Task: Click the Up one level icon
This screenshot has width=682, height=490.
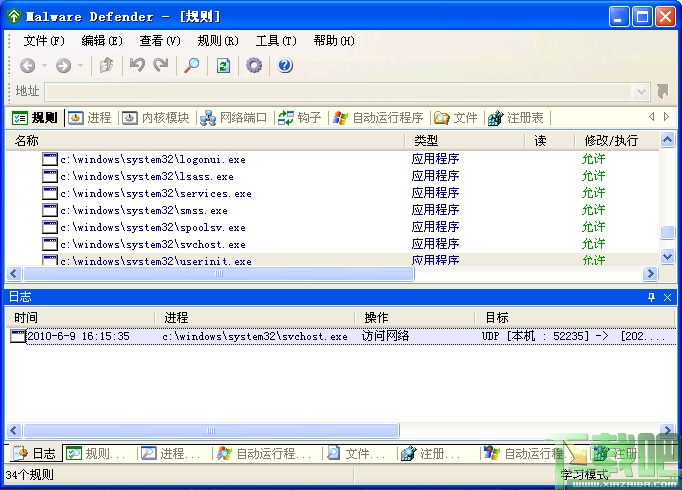Action: [x=107, y=66]
